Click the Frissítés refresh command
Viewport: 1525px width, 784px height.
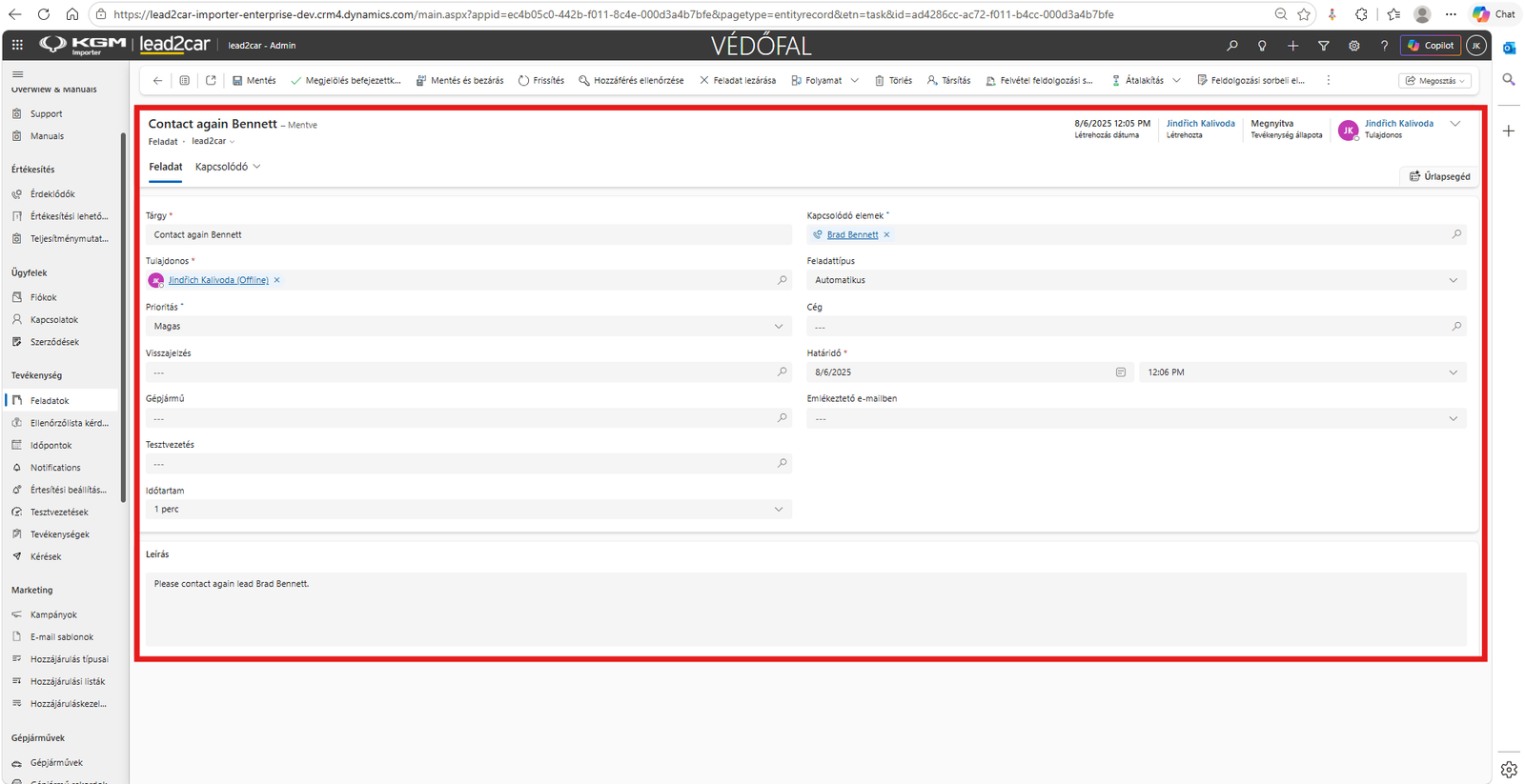541,81
